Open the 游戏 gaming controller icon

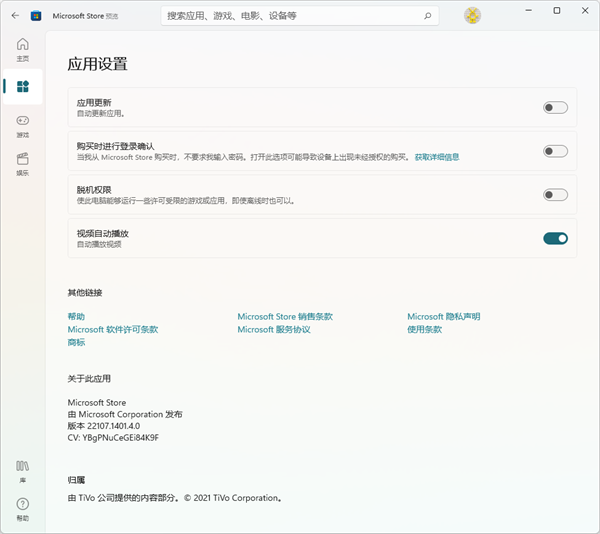click(22, 124)
